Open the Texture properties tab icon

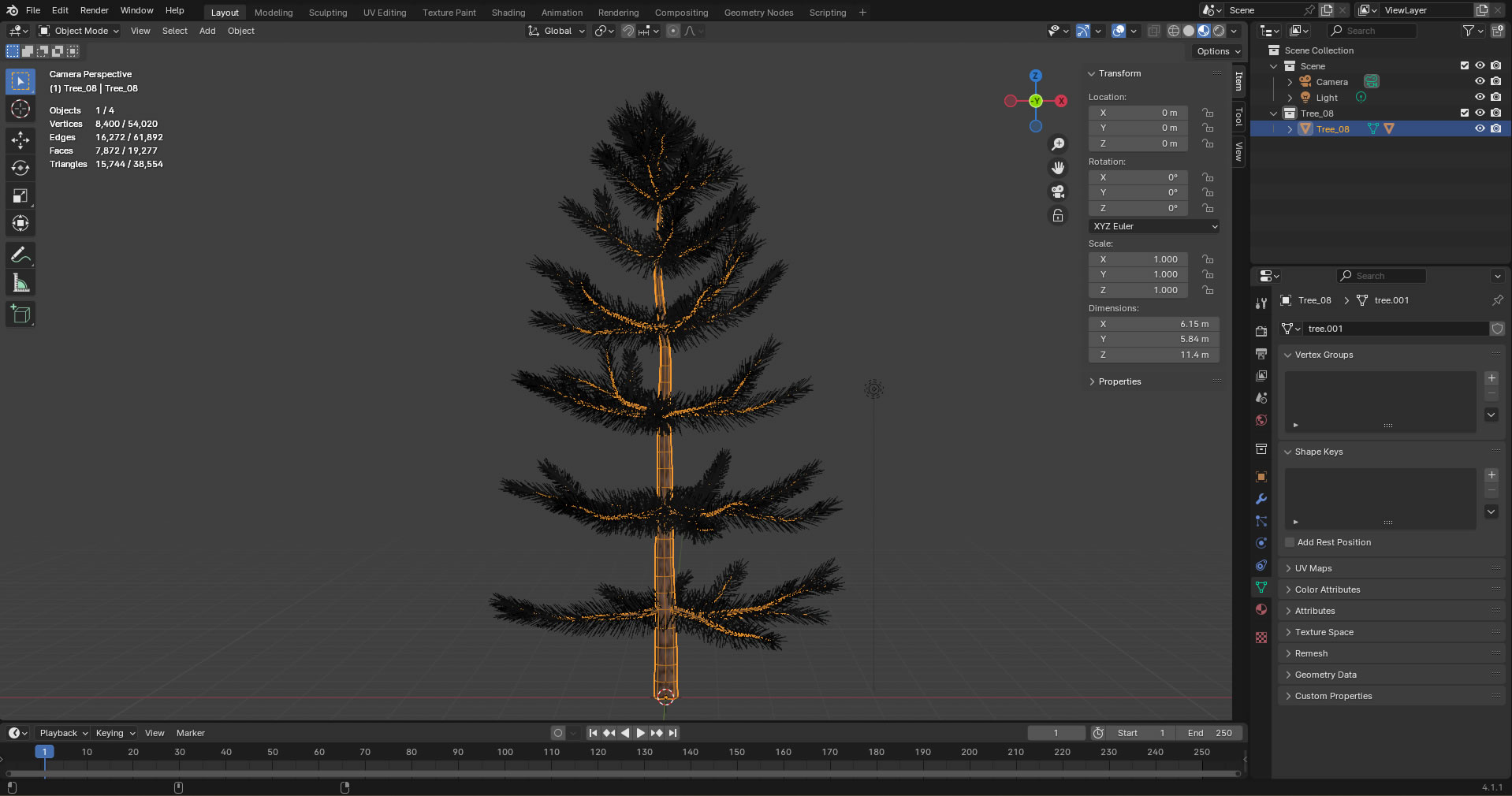[1261, 638]
